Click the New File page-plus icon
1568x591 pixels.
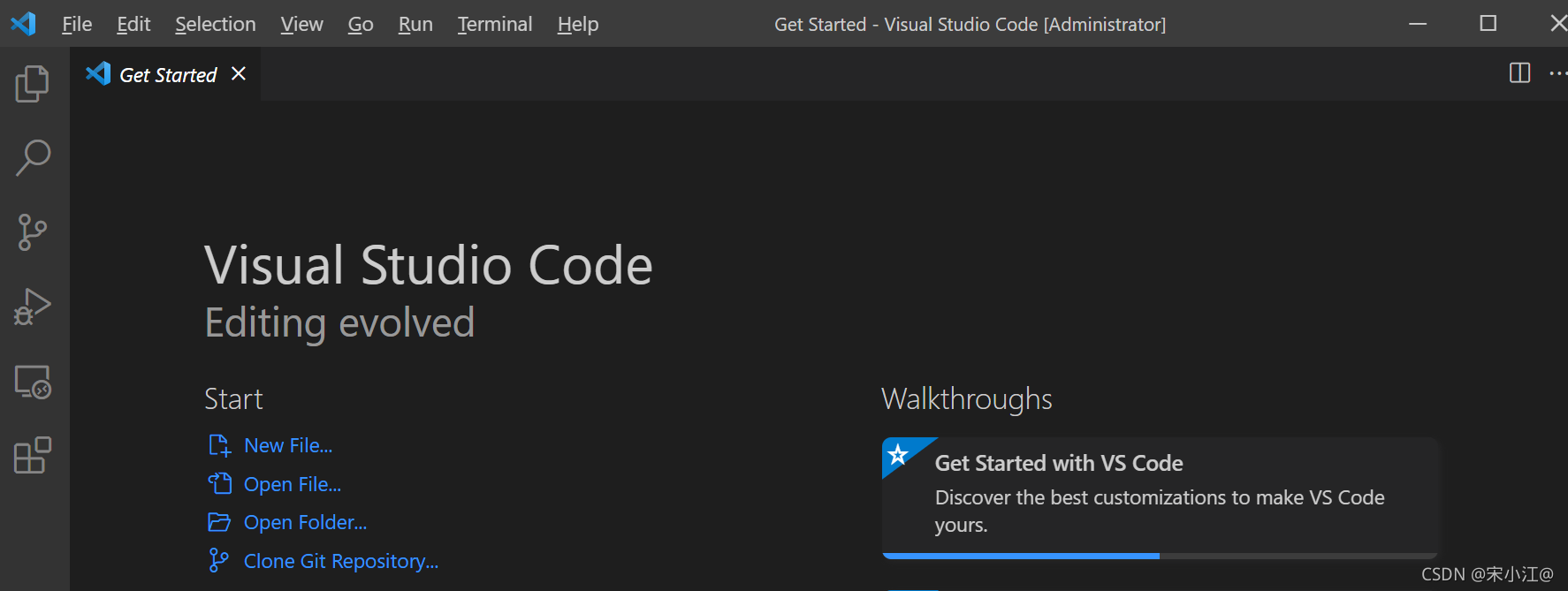[219, 445]
